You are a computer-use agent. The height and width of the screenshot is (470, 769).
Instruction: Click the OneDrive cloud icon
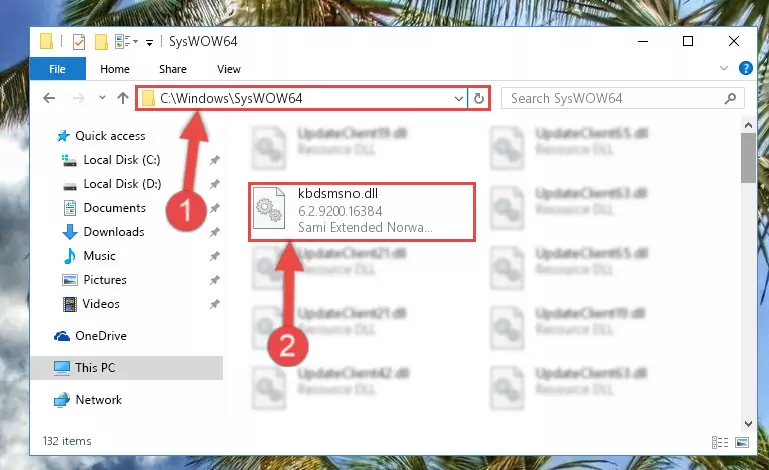point(62,336)
